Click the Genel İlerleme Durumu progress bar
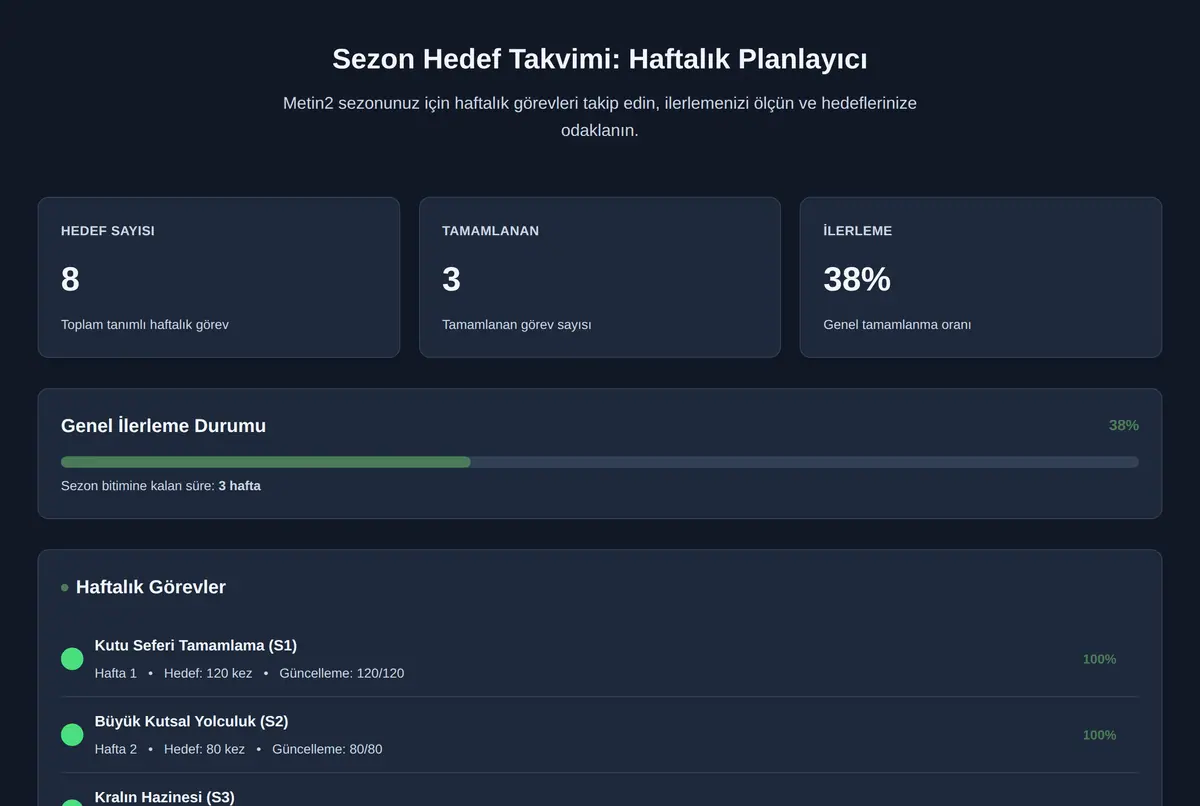The image size is (1200, 806). pyautogui.click(x=600, y=462)
